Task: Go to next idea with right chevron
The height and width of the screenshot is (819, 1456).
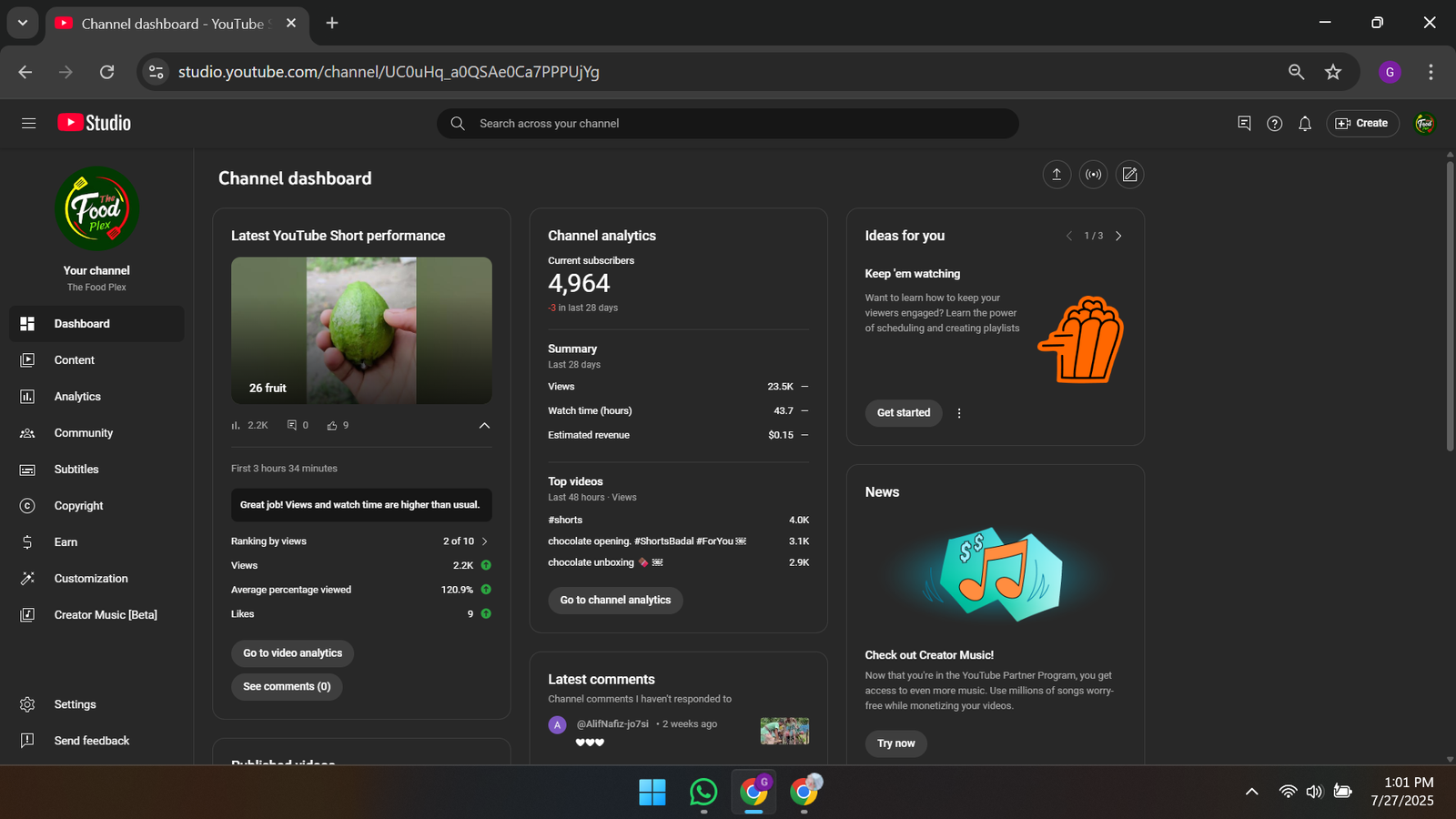Action: [x=1118, y=236]
